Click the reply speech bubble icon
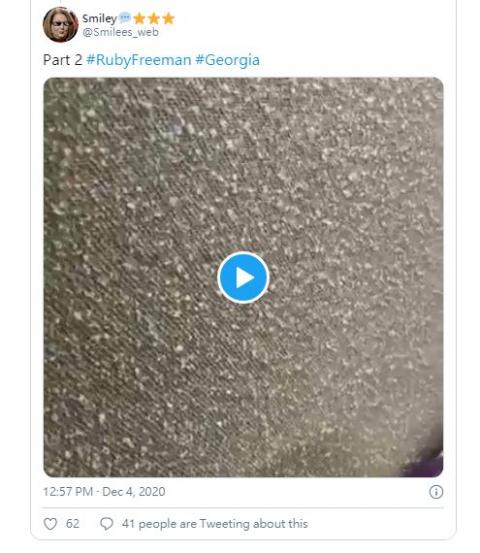The image size is (480, 553). click(x=106, y=524)
